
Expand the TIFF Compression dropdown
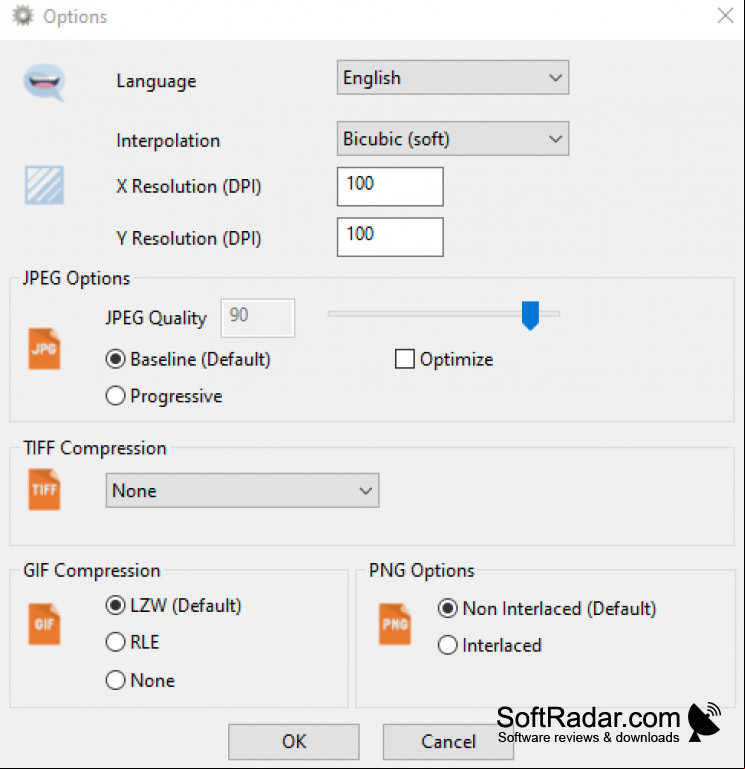coord(242,490)
